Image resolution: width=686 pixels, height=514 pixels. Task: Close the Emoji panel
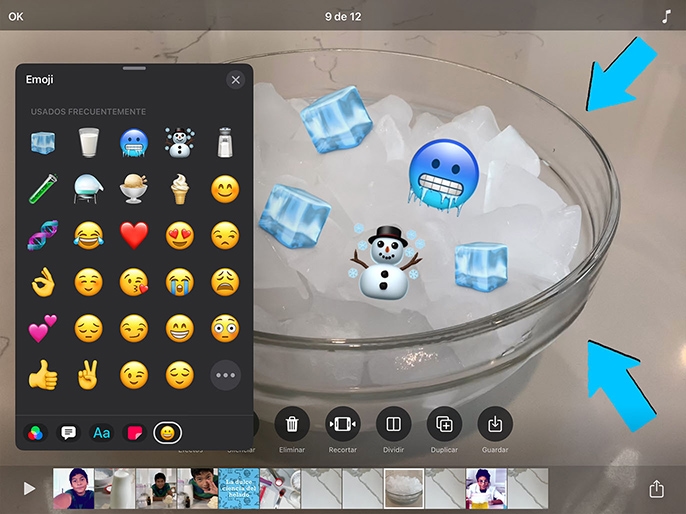click(235, 80)
